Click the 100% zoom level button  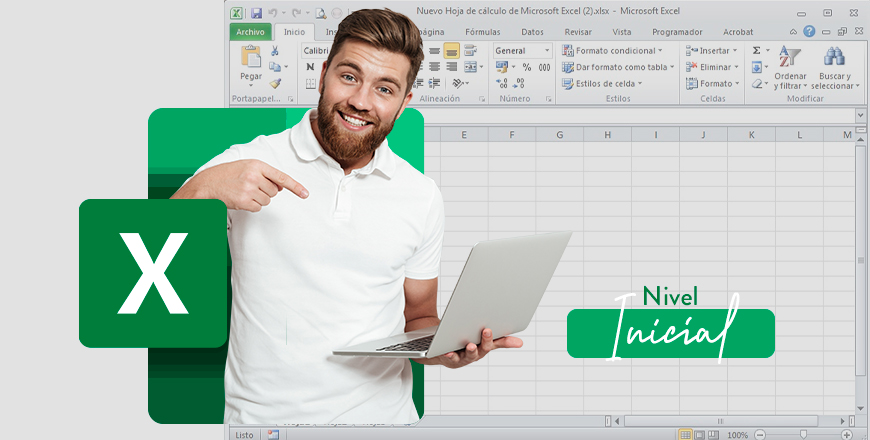click(737, 436)
